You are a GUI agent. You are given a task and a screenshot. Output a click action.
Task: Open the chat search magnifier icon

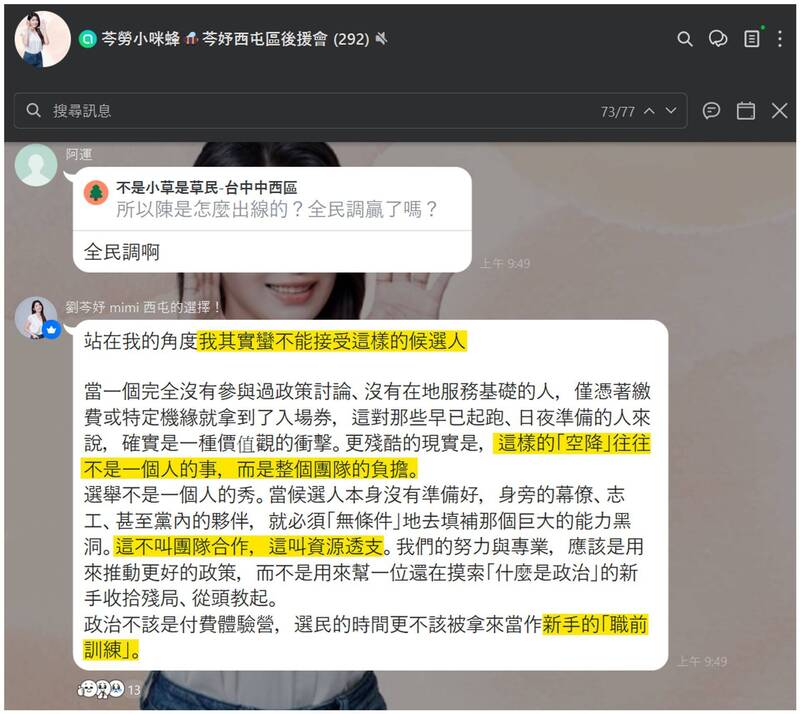(x=685, y=39)
